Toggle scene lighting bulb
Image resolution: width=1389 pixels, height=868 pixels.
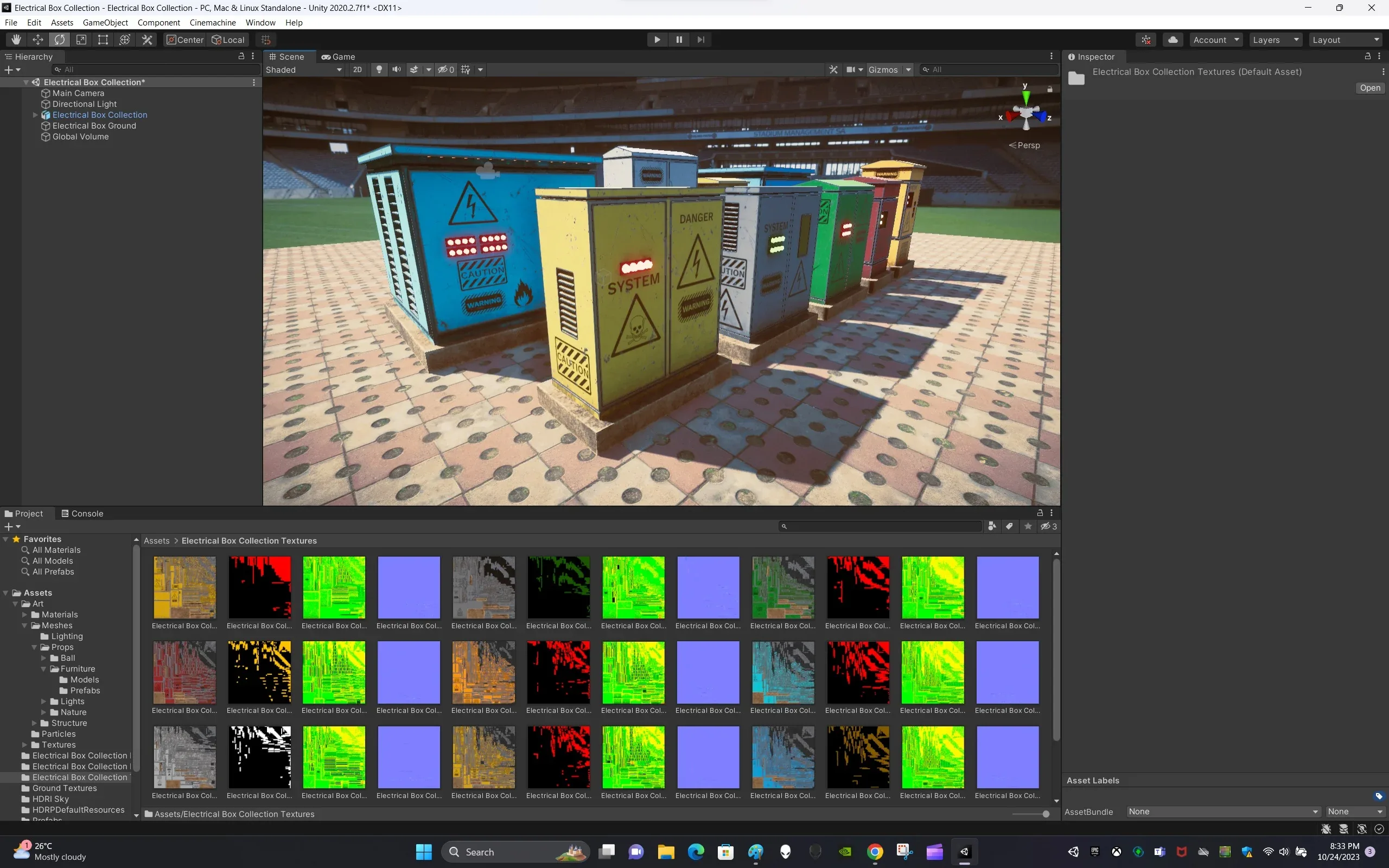pyautogui.click(x=379, y=69)
